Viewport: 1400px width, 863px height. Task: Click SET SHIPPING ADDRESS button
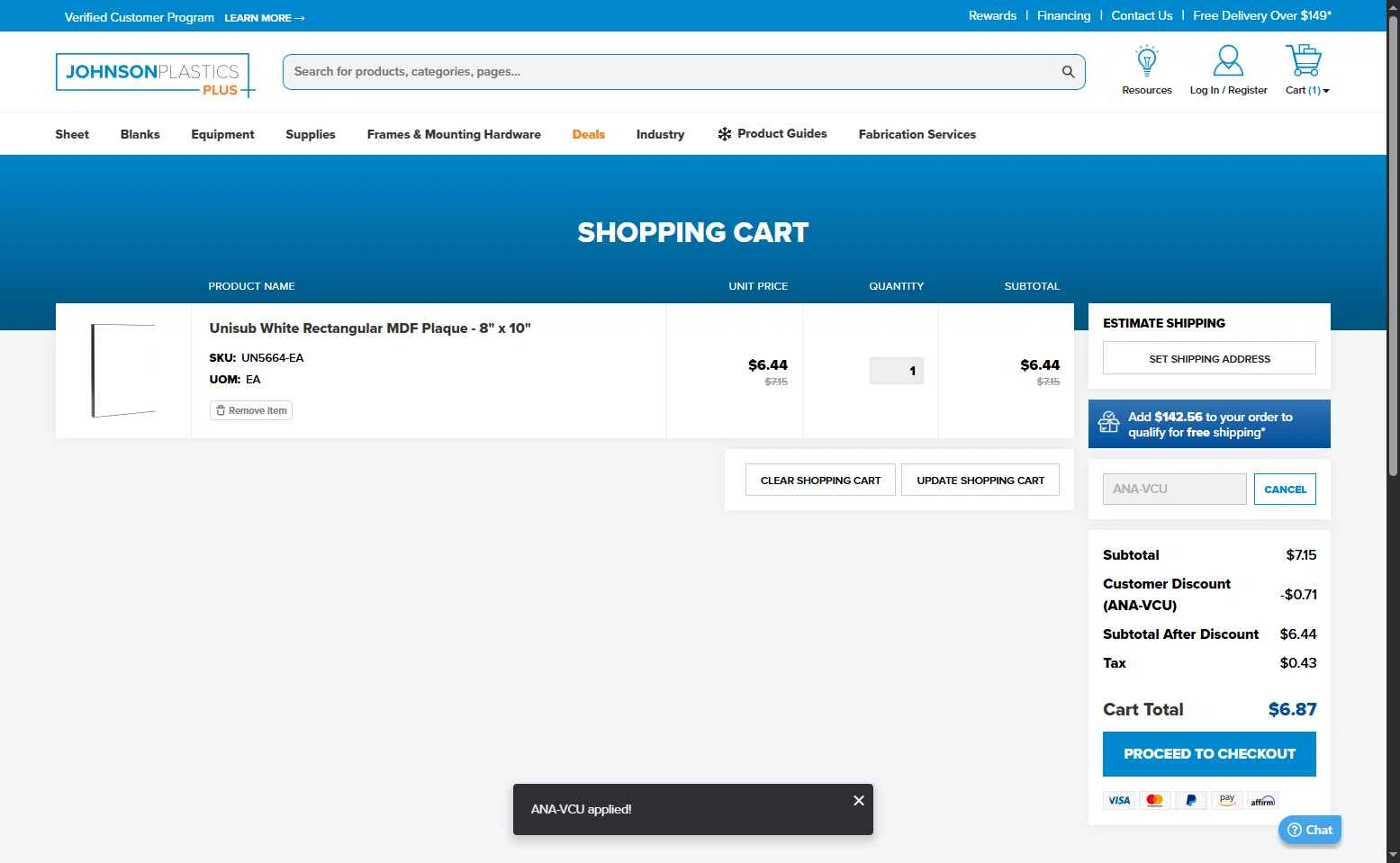1209,358
